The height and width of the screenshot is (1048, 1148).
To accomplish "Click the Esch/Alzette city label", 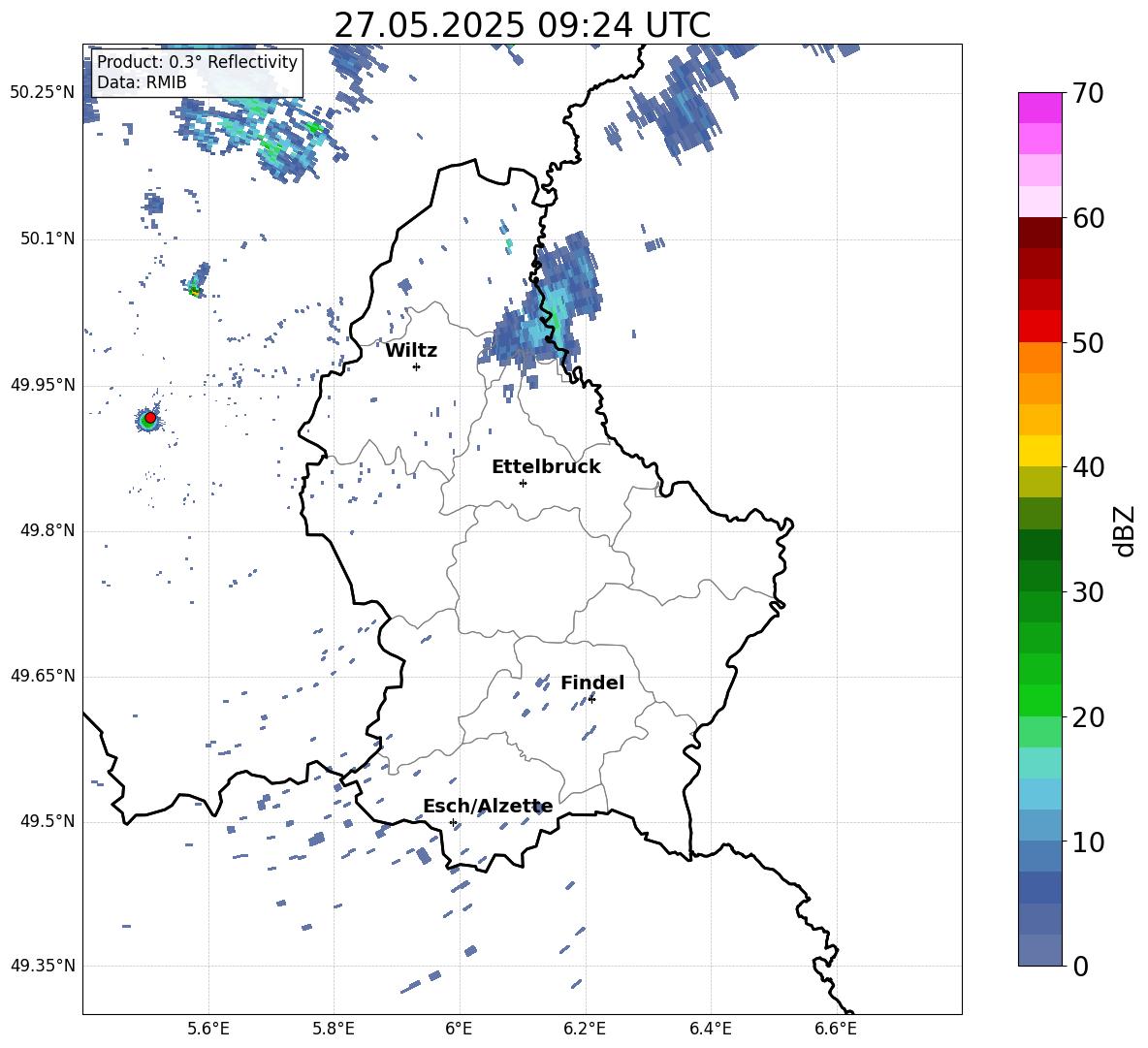I will (488, 806).
